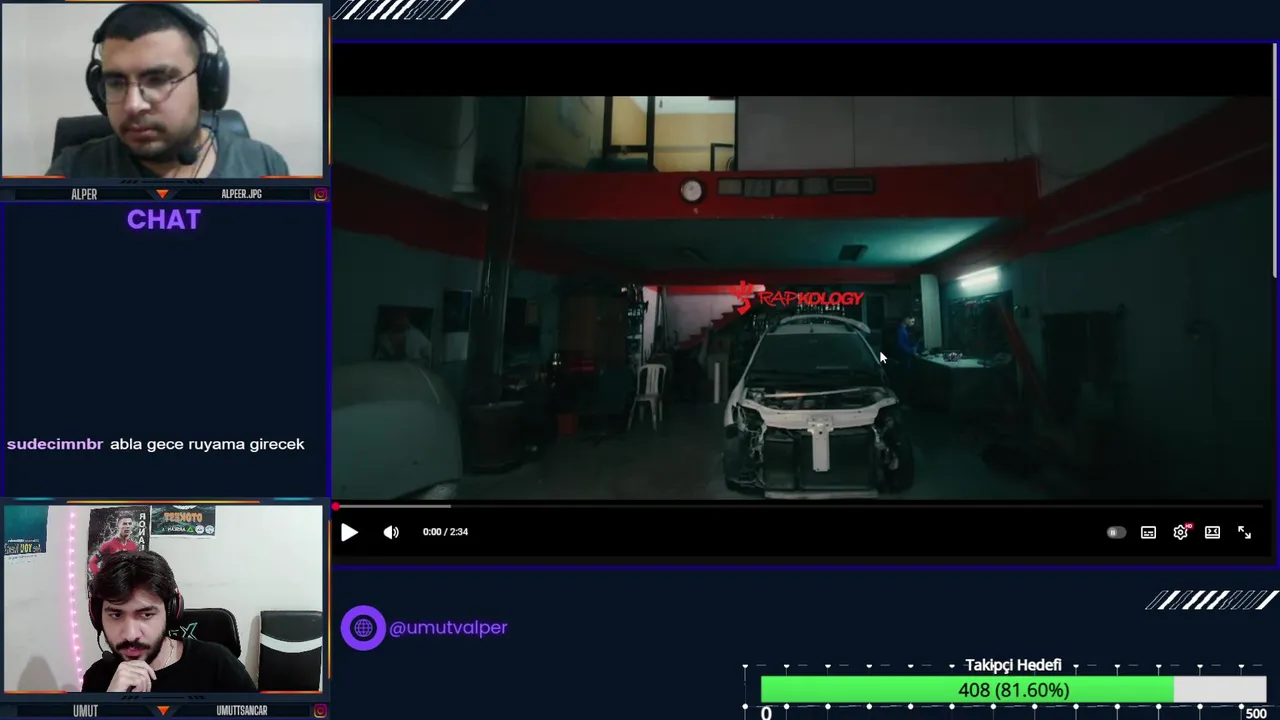Viewport: 1280px width, 720px height.
Task: Click the Takipçi Hedefi label
Action: pyautogui.click(x=1013, y=666)
